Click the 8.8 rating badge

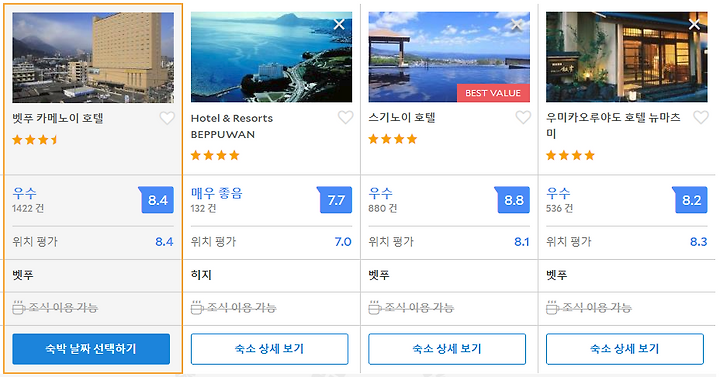point(512,200)
